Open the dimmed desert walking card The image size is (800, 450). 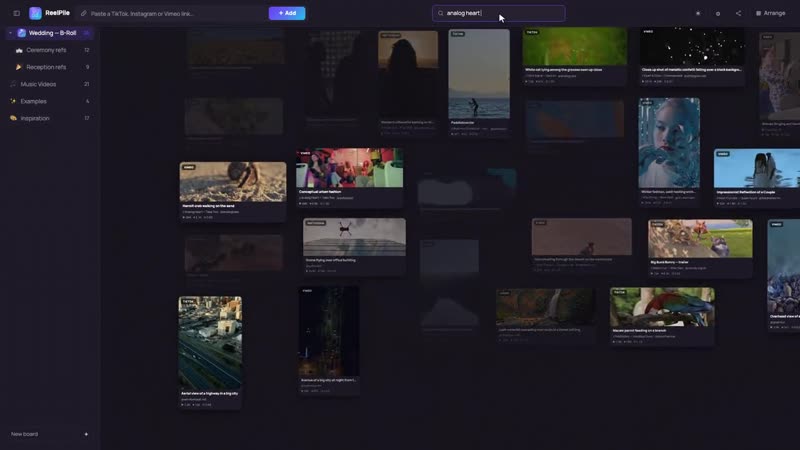tap(582, 246)
